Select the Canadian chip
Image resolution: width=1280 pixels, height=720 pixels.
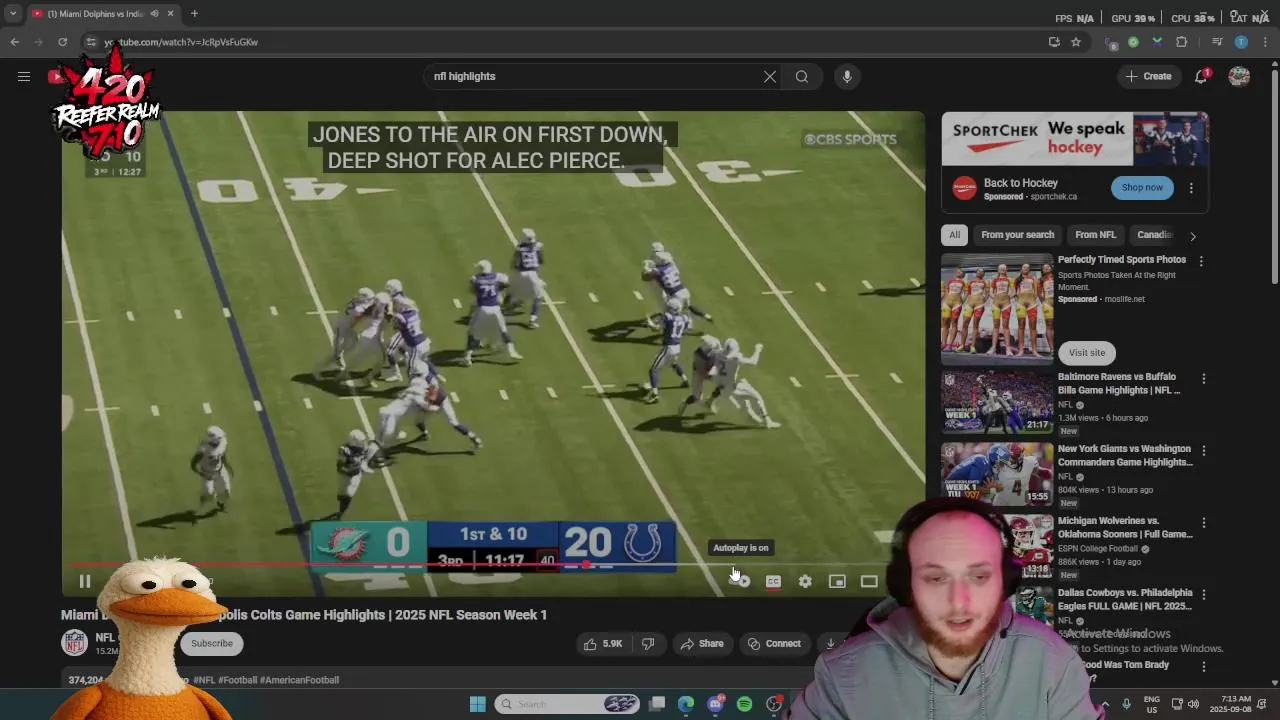coord(1153,235)
